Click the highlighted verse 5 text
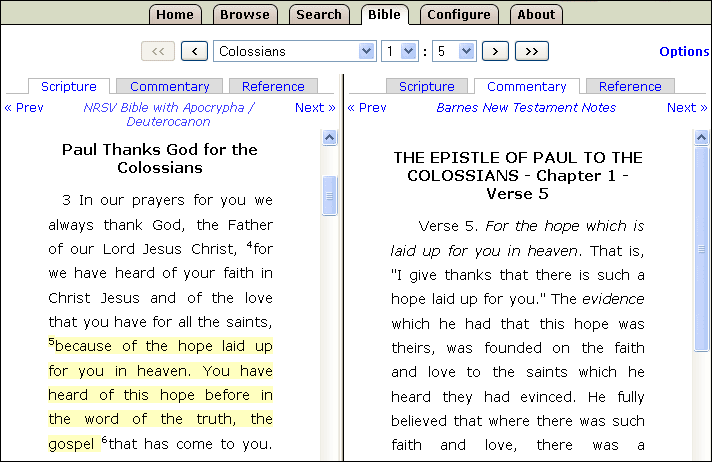Screen dimensions: 712x462 click(x=160, y=395)
